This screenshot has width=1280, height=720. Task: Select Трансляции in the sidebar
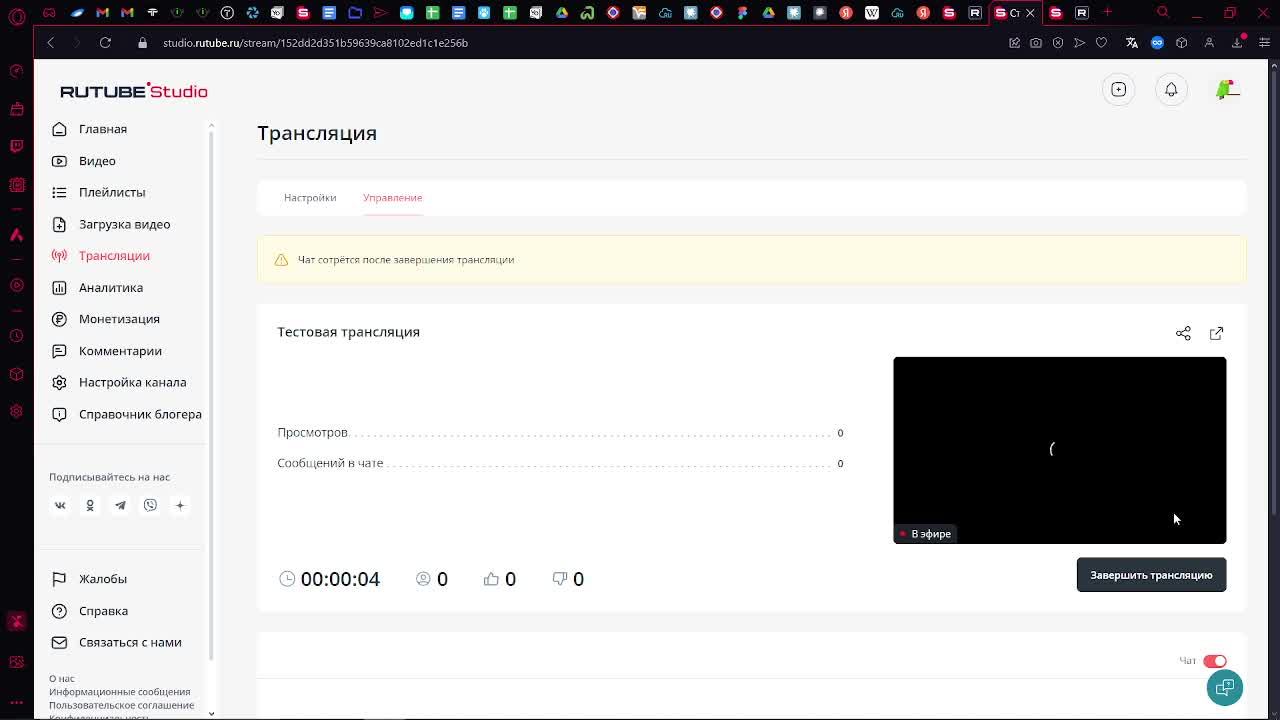114,256
